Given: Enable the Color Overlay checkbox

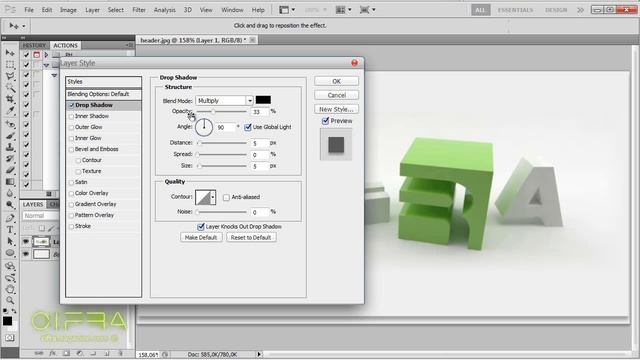Looking at the screenshot, I should coord(71,193).
